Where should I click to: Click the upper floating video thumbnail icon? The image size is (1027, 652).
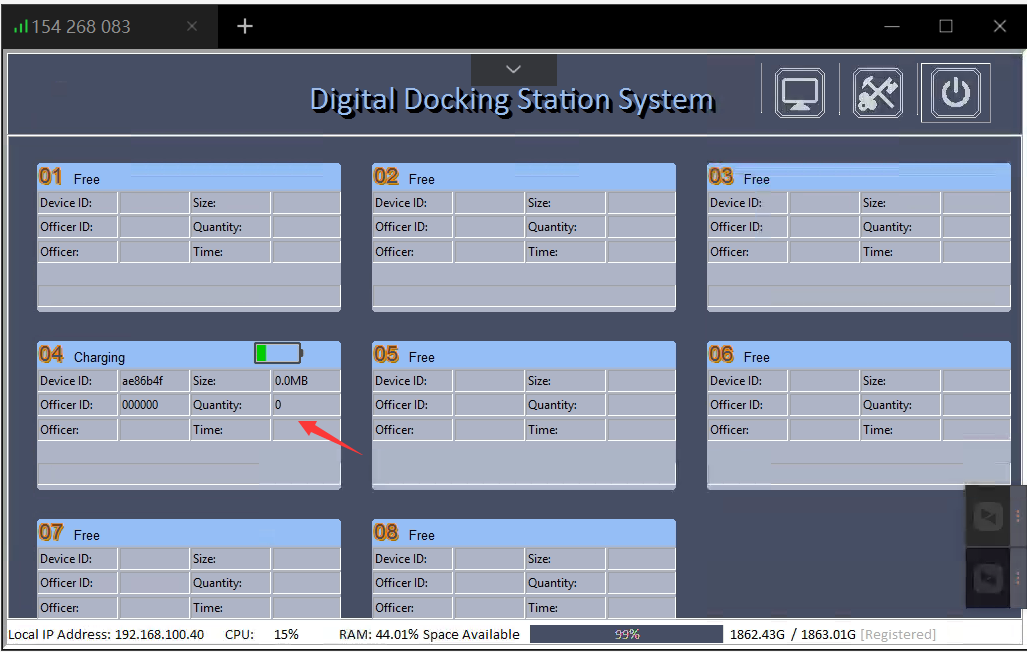click(988, 516)
